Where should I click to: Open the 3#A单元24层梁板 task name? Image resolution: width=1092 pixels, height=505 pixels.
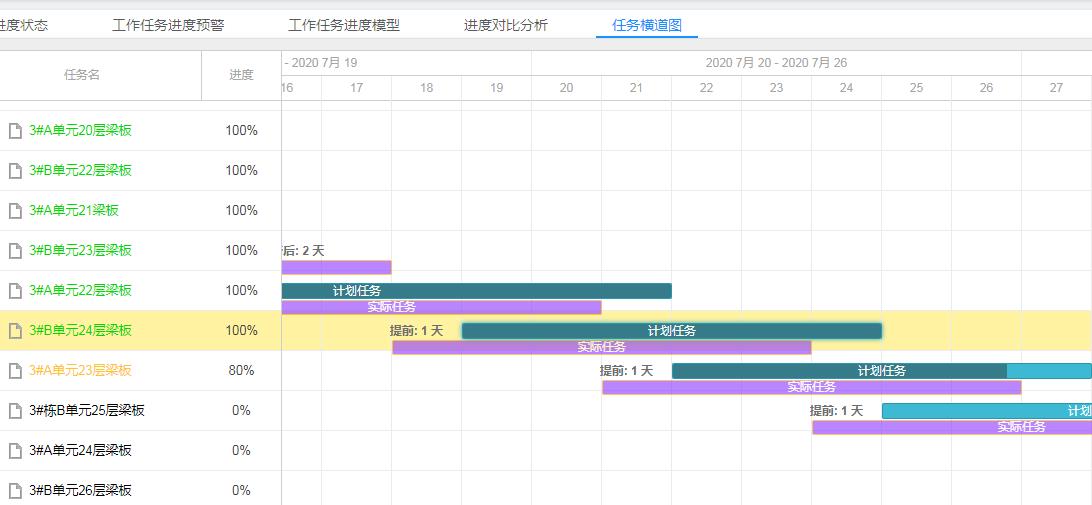pyautogui.click(x=80, y=451)
